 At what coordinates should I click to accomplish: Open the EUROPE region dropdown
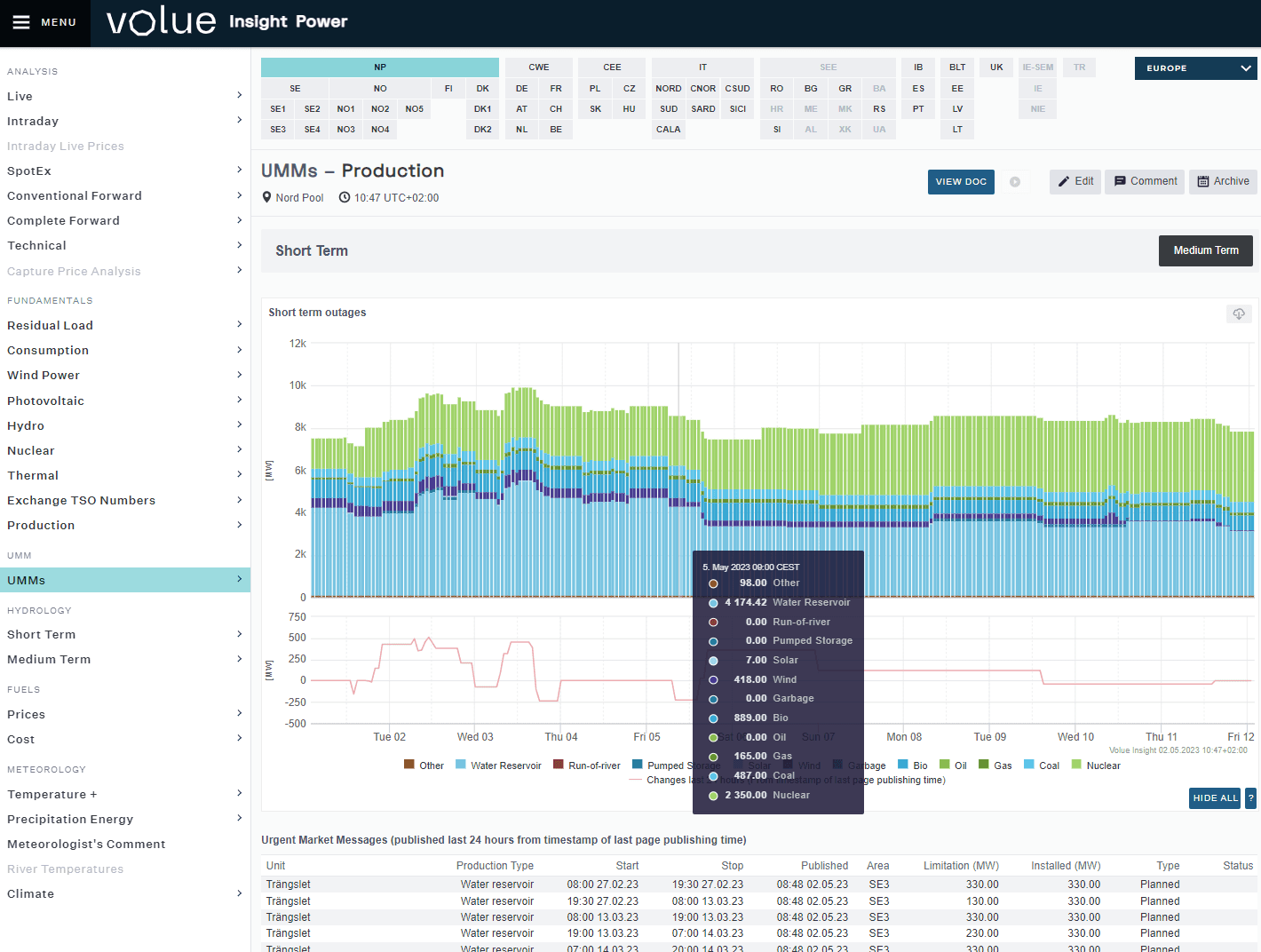click(1195, 68)
